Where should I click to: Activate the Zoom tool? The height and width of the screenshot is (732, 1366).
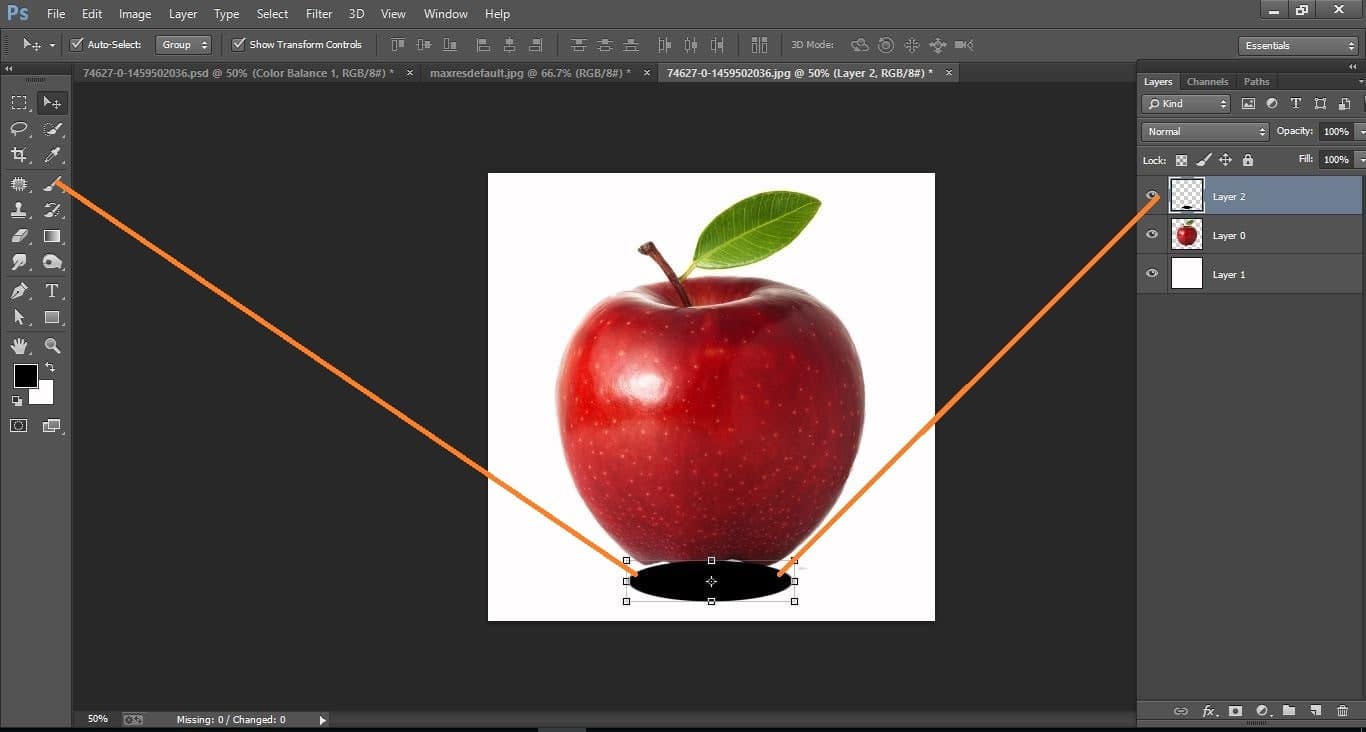52,346
